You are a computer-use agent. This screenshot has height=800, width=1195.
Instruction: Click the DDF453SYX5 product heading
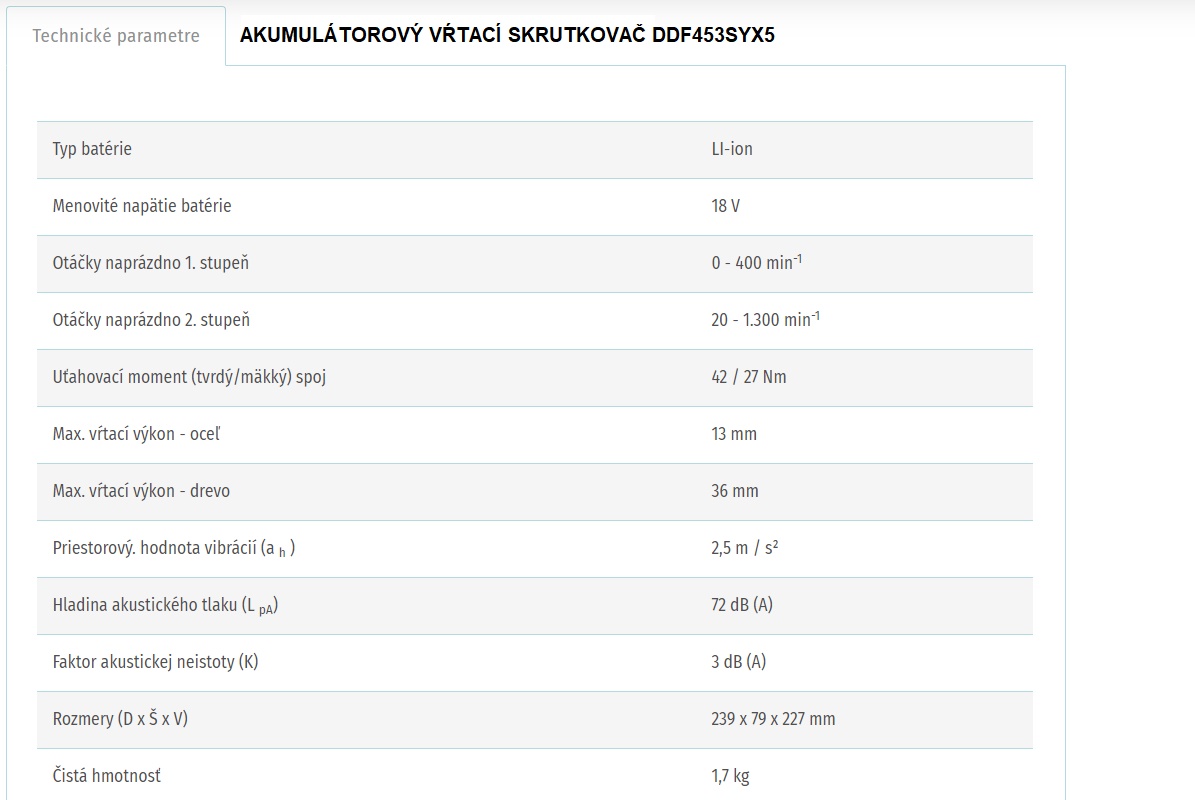(x=507, y=36)
